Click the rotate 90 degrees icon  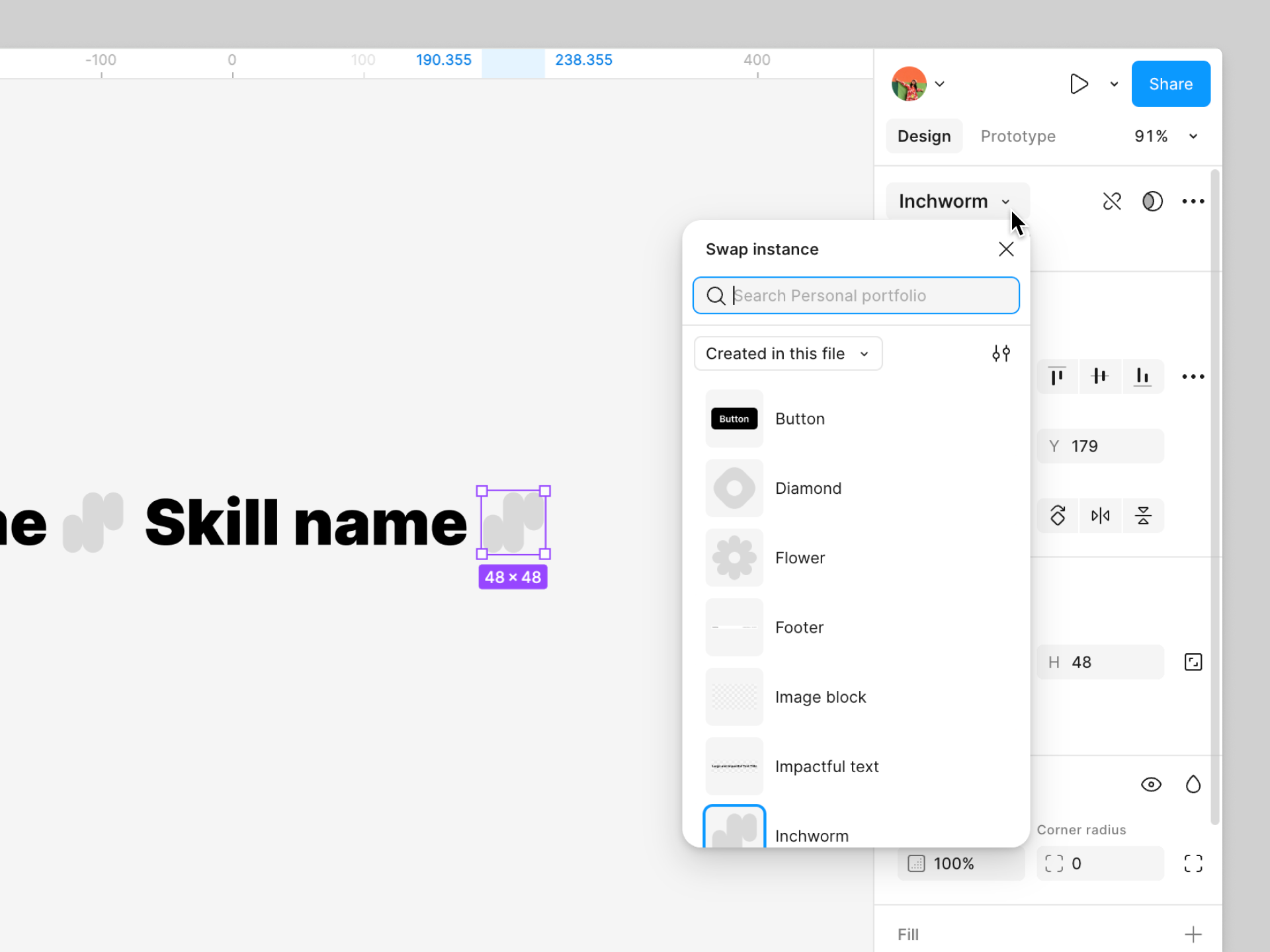tap(1058, 516)
